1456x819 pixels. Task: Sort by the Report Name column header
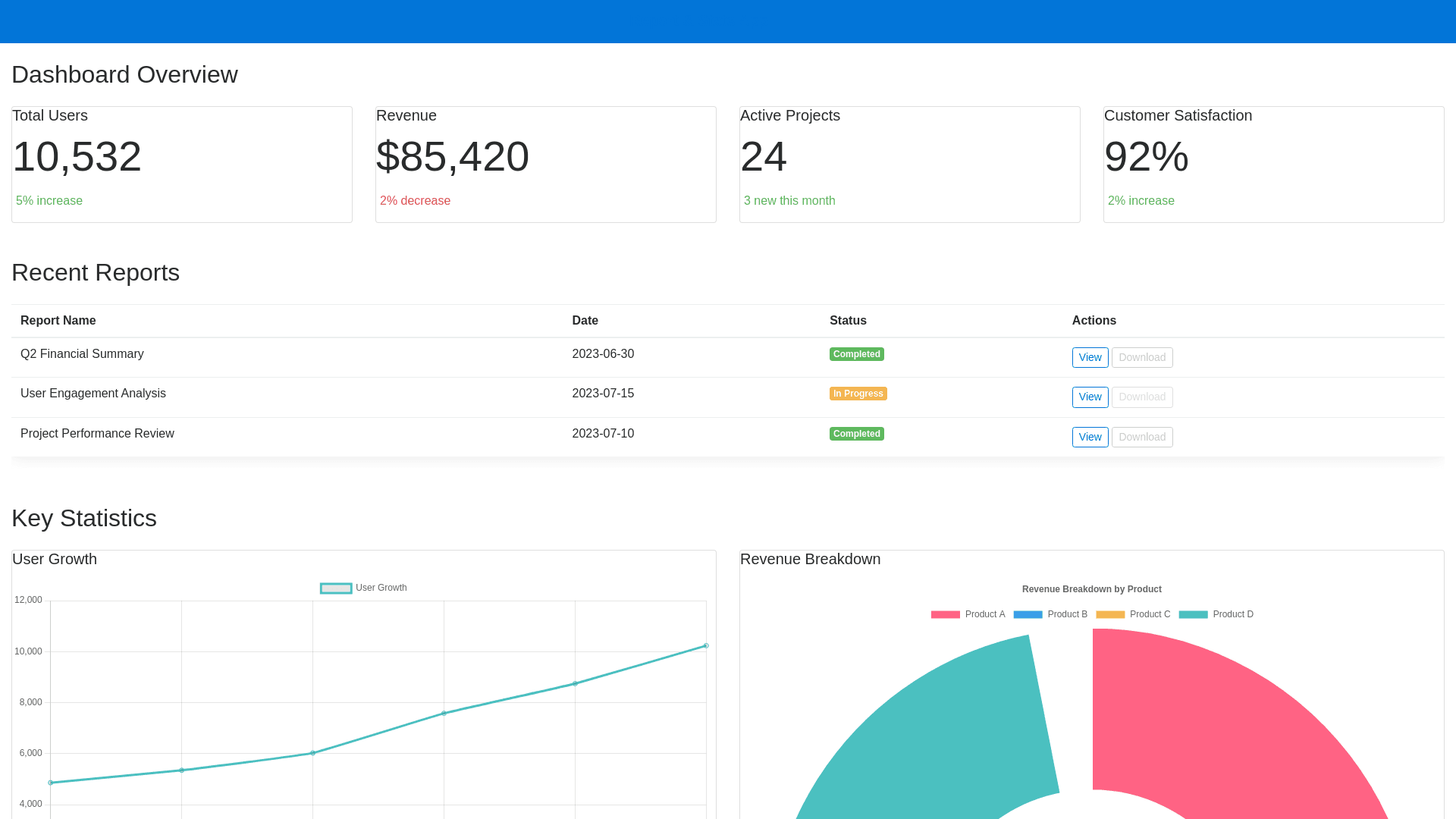coord(58,321)
